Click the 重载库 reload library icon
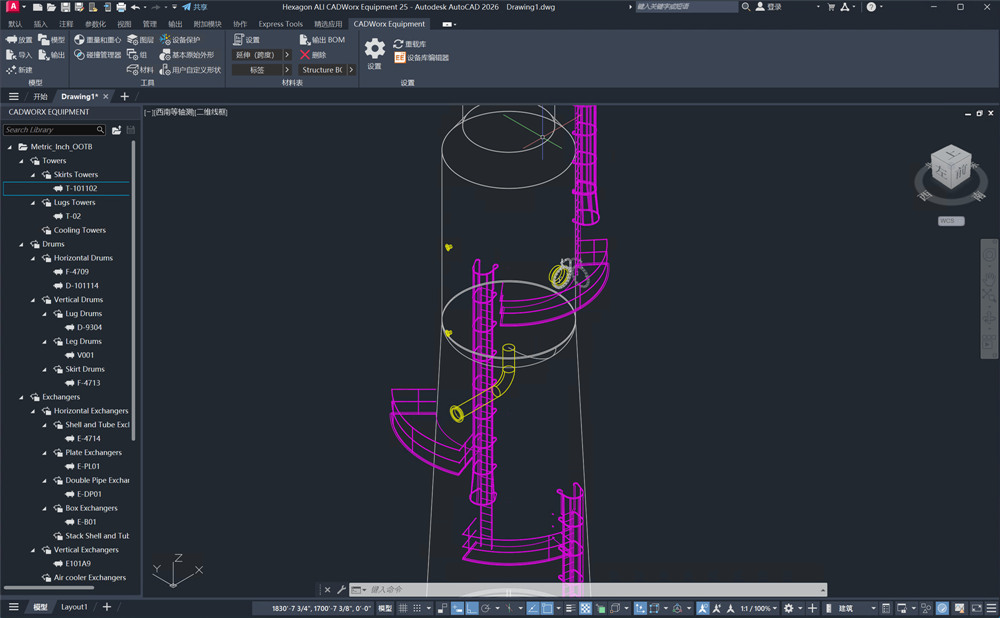 399,44
